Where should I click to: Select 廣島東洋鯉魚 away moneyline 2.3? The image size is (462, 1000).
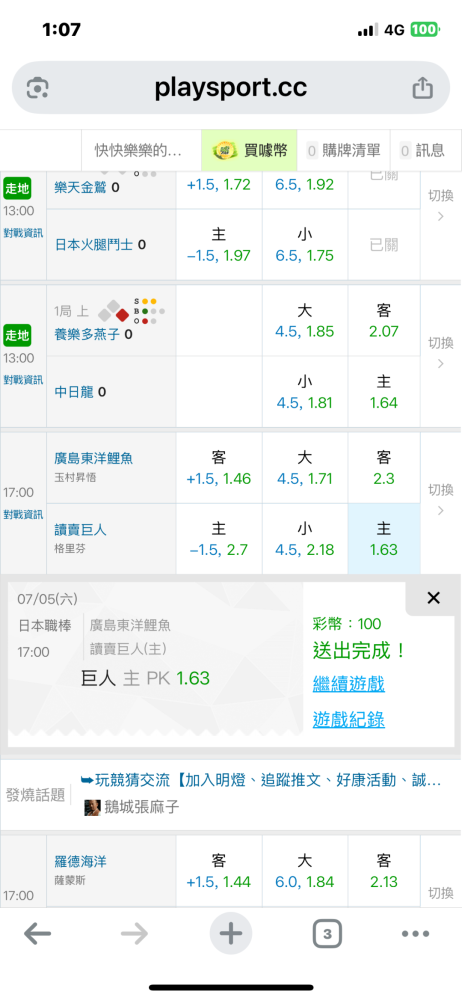[384, 467]
